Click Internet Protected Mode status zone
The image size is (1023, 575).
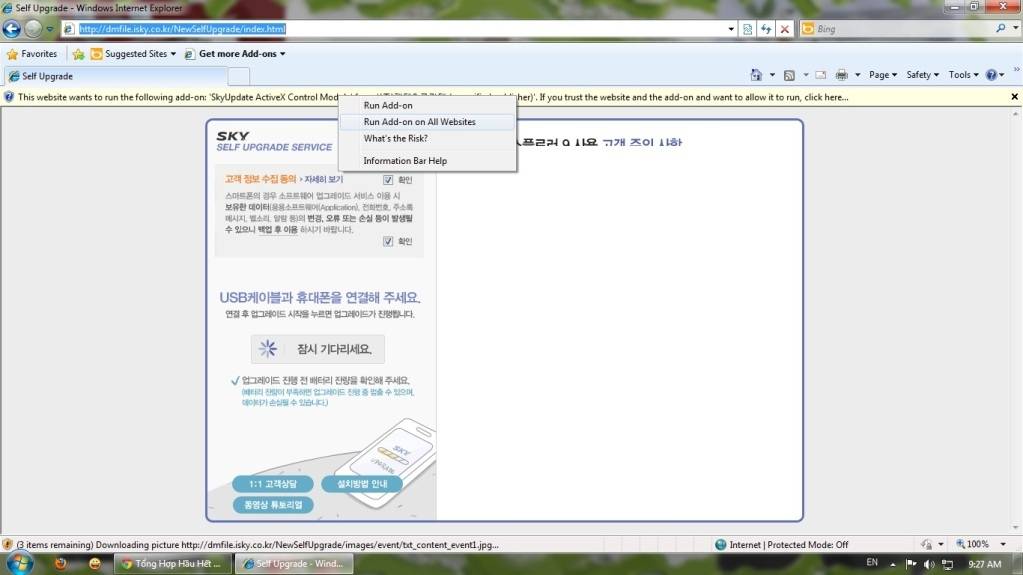click(x=782, y=544)
